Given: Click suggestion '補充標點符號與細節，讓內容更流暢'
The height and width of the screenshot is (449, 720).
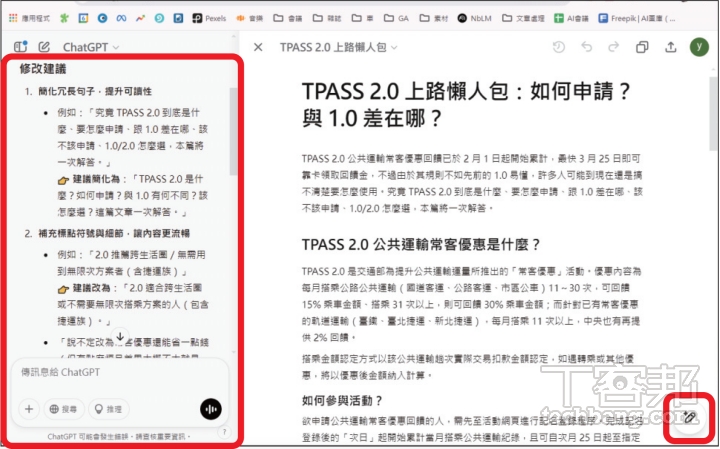Looking at the screenshot, I should click(114, 233).
